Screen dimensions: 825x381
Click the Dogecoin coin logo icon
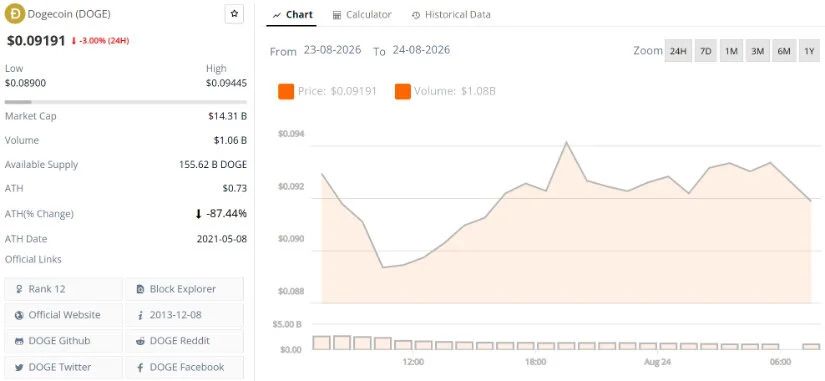[x=14, y=14]
